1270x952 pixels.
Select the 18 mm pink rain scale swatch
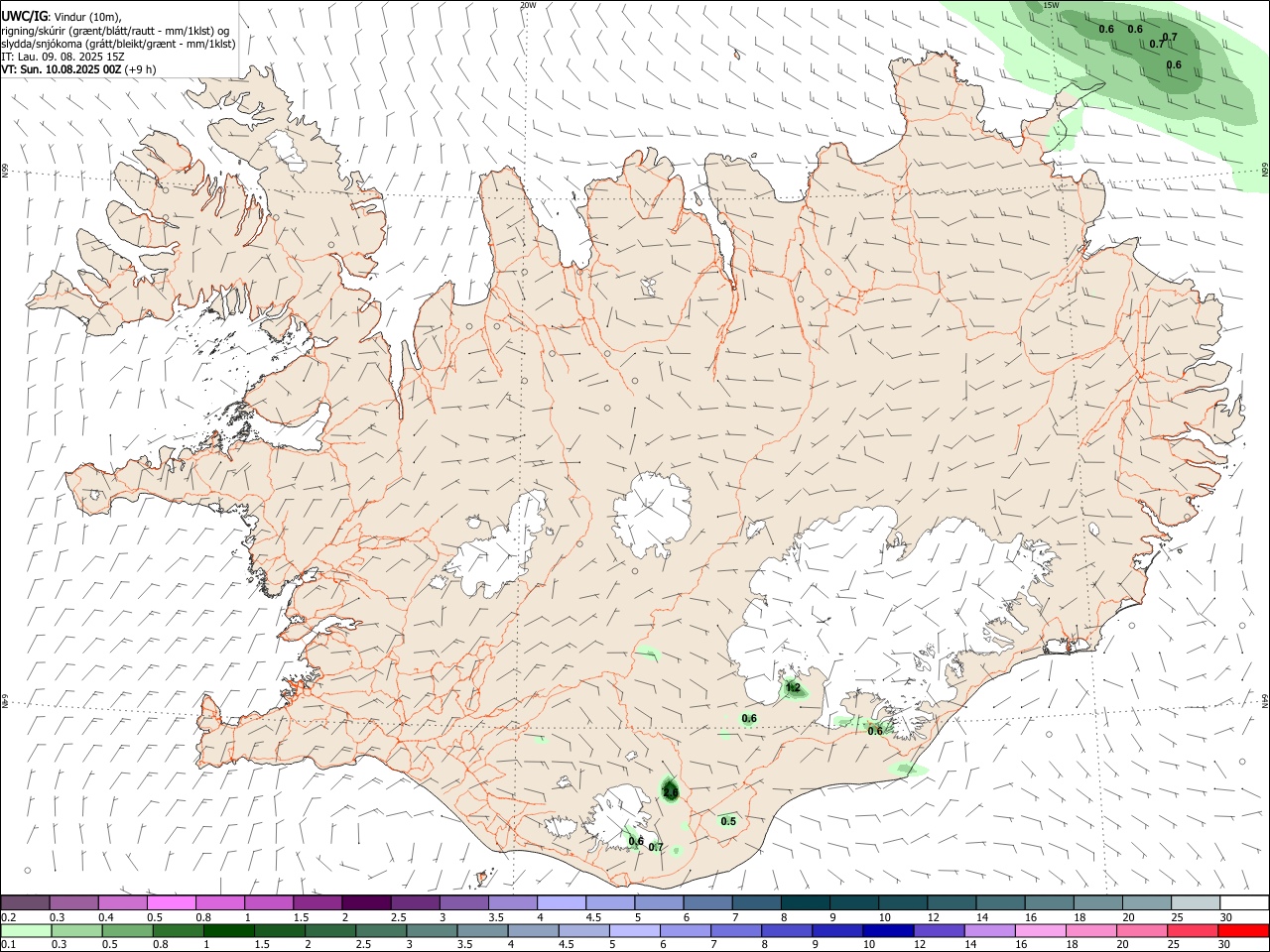(1091, 930)
